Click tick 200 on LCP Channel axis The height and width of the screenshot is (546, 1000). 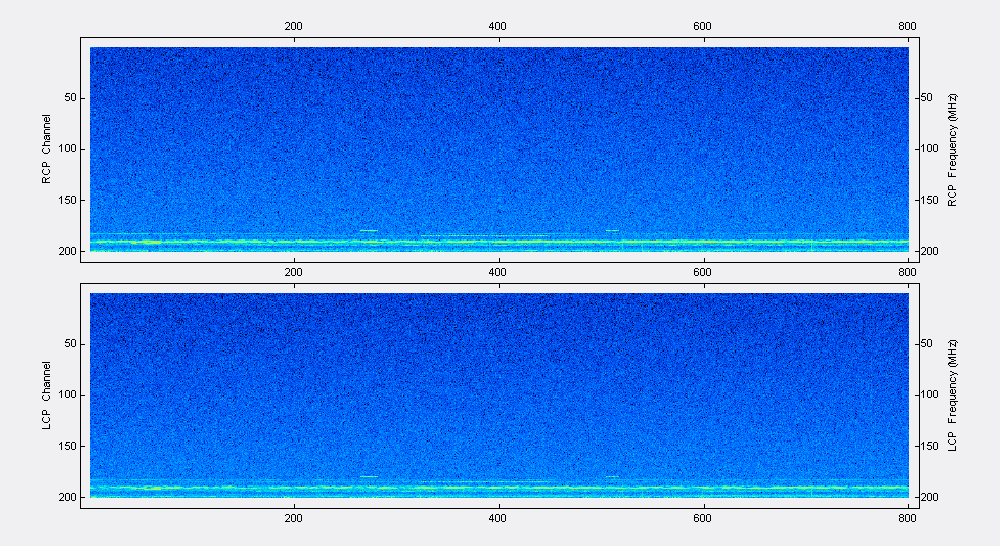(68, 497)
